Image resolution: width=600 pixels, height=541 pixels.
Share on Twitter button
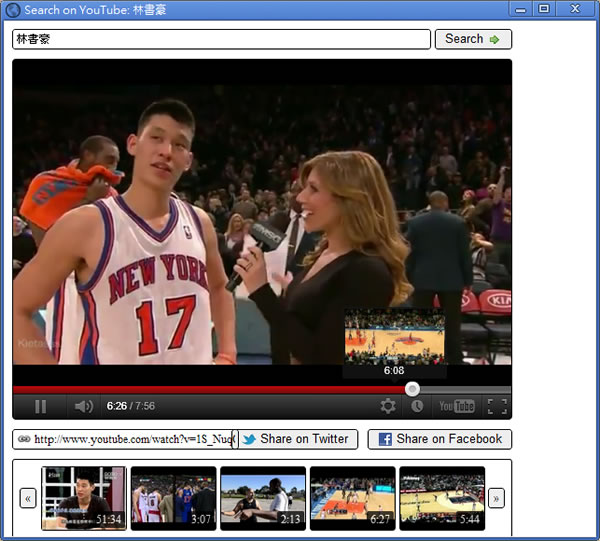point(296,439)
